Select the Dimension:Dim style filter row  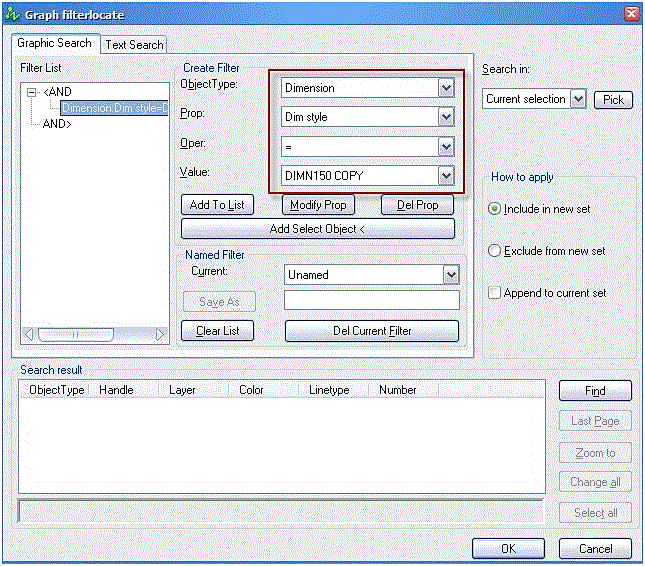tap(115, 108)
